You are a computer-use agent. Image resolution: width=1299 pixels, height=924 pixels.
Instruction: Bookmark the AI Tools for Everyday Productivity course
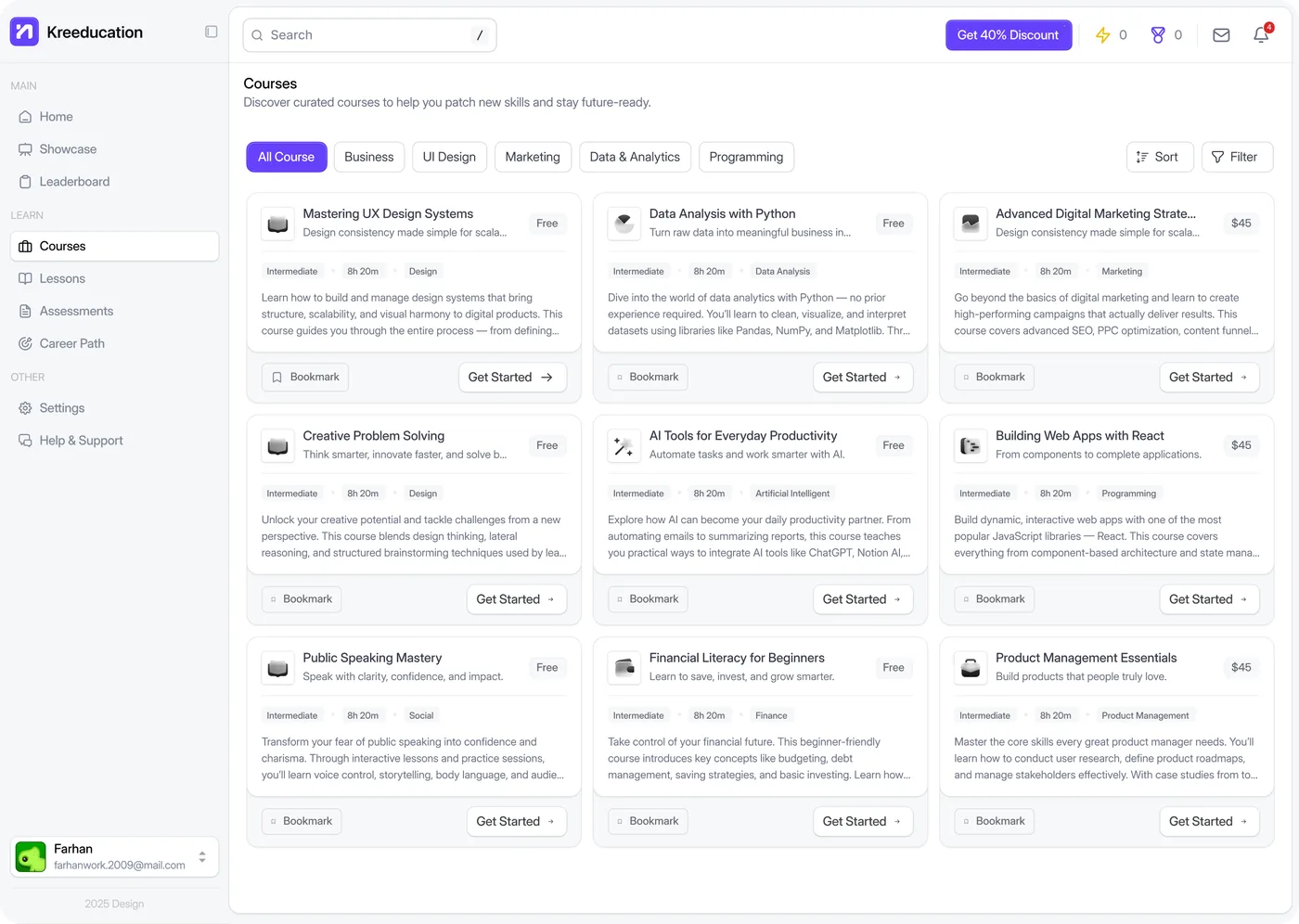[x=648, y=599]
